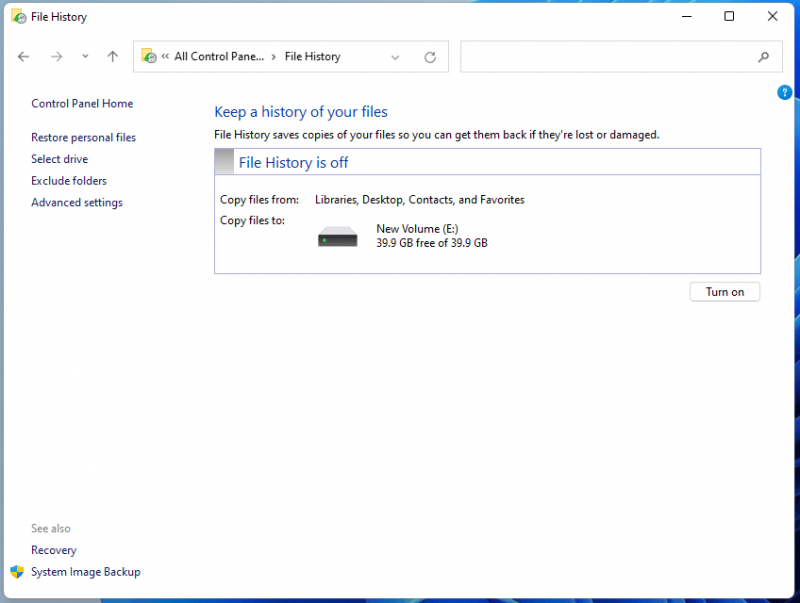
Task: Click the File History icon in address bar
Action: (x=149, y=56)
